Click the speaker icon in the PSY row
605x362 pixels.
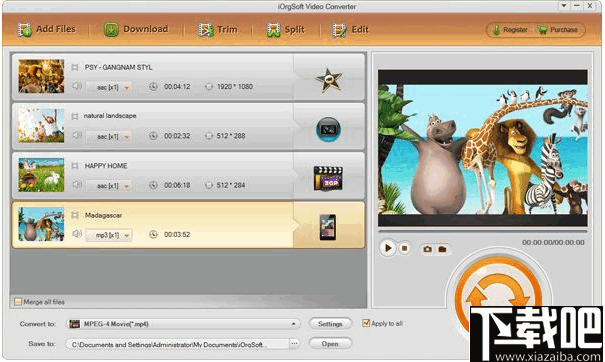(77, 86)
